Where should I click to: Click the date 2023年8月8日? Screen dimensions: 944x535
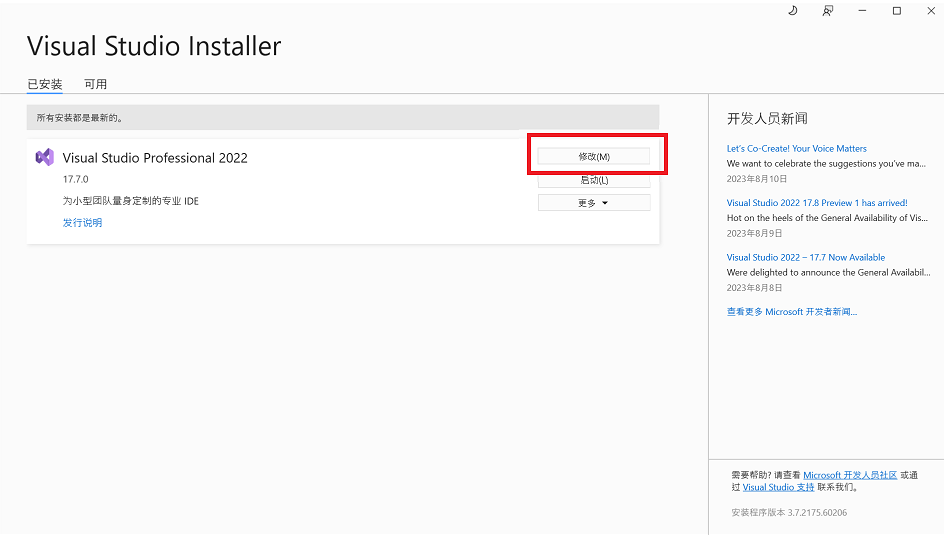click(x=754, y=288)
